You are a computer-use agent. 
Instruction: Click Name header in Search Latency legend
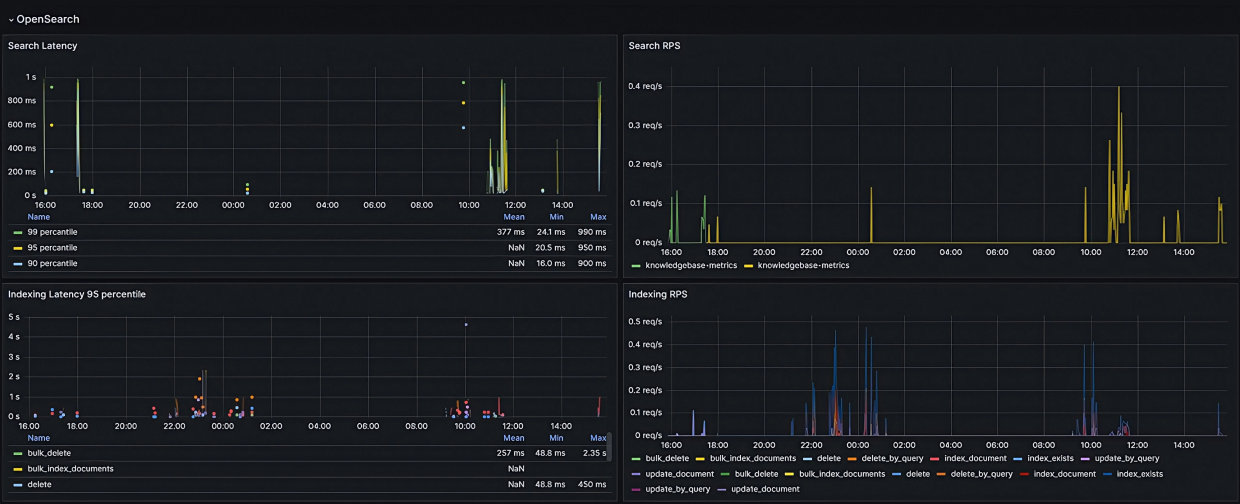pyautogui.click(x=39, y=217)
